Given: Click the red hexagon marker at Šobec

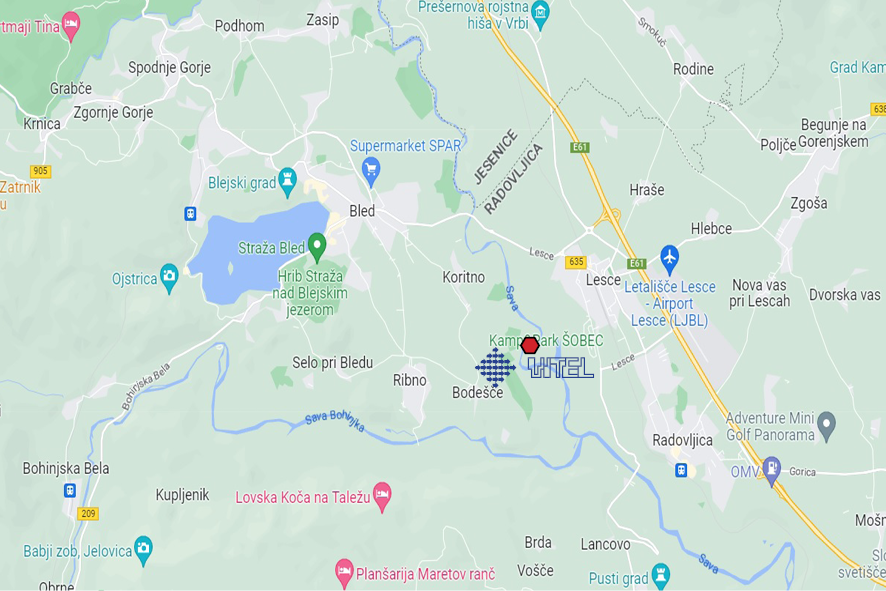Looking at the screenshot, I should (529, 345).
